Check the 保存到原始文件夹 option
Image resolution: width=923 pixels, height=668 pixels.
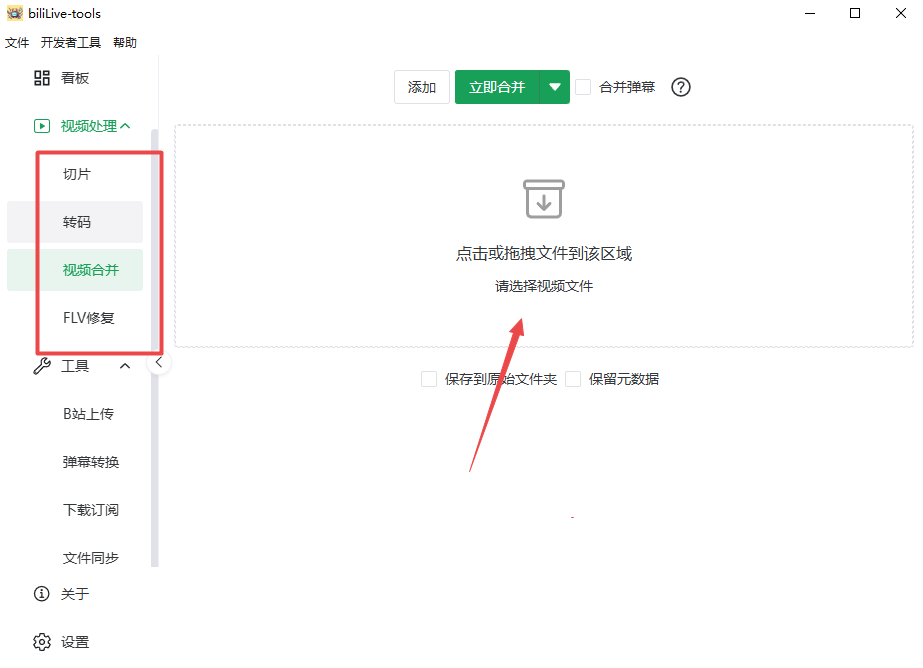(429, 379)
